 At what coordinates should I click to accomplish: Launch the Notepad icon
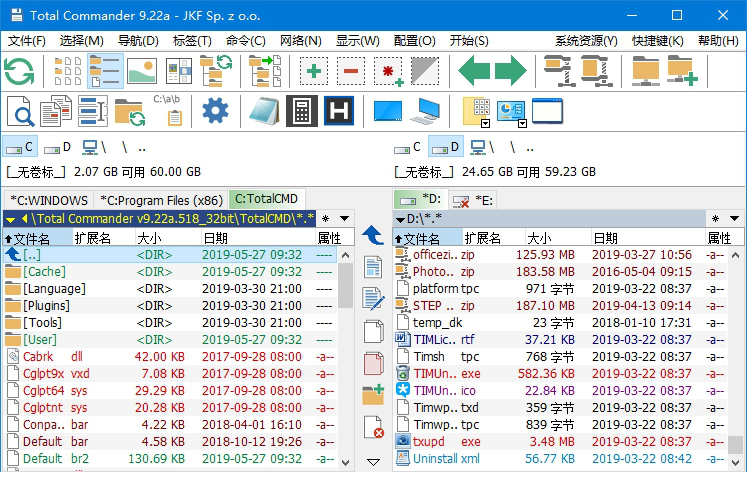[265, 111]
